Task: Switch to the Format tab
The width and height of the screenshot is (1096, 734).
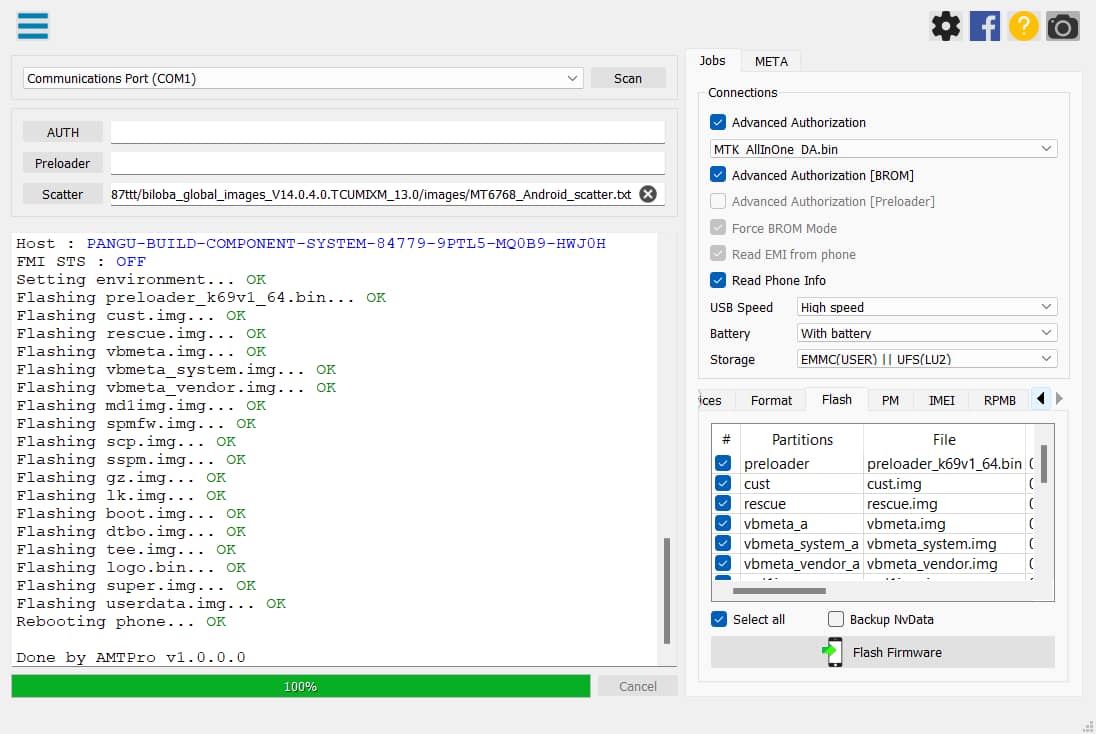Action: pyautogui.click(x=771, y=401)
